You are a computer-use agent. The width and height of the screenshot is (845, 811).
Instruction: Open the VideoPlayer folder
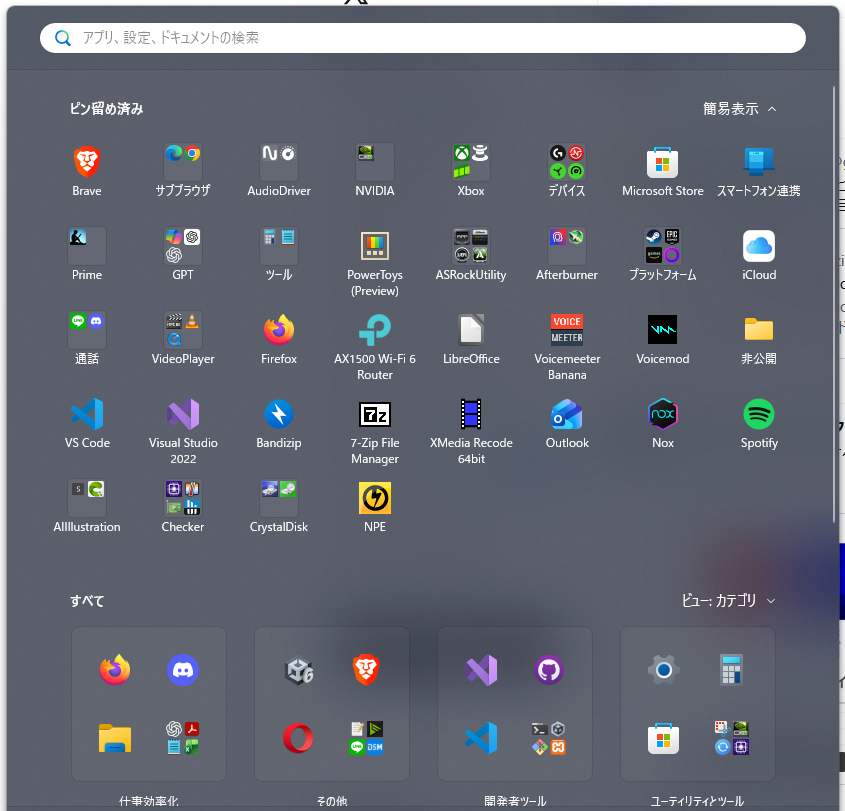coord(183,330)
